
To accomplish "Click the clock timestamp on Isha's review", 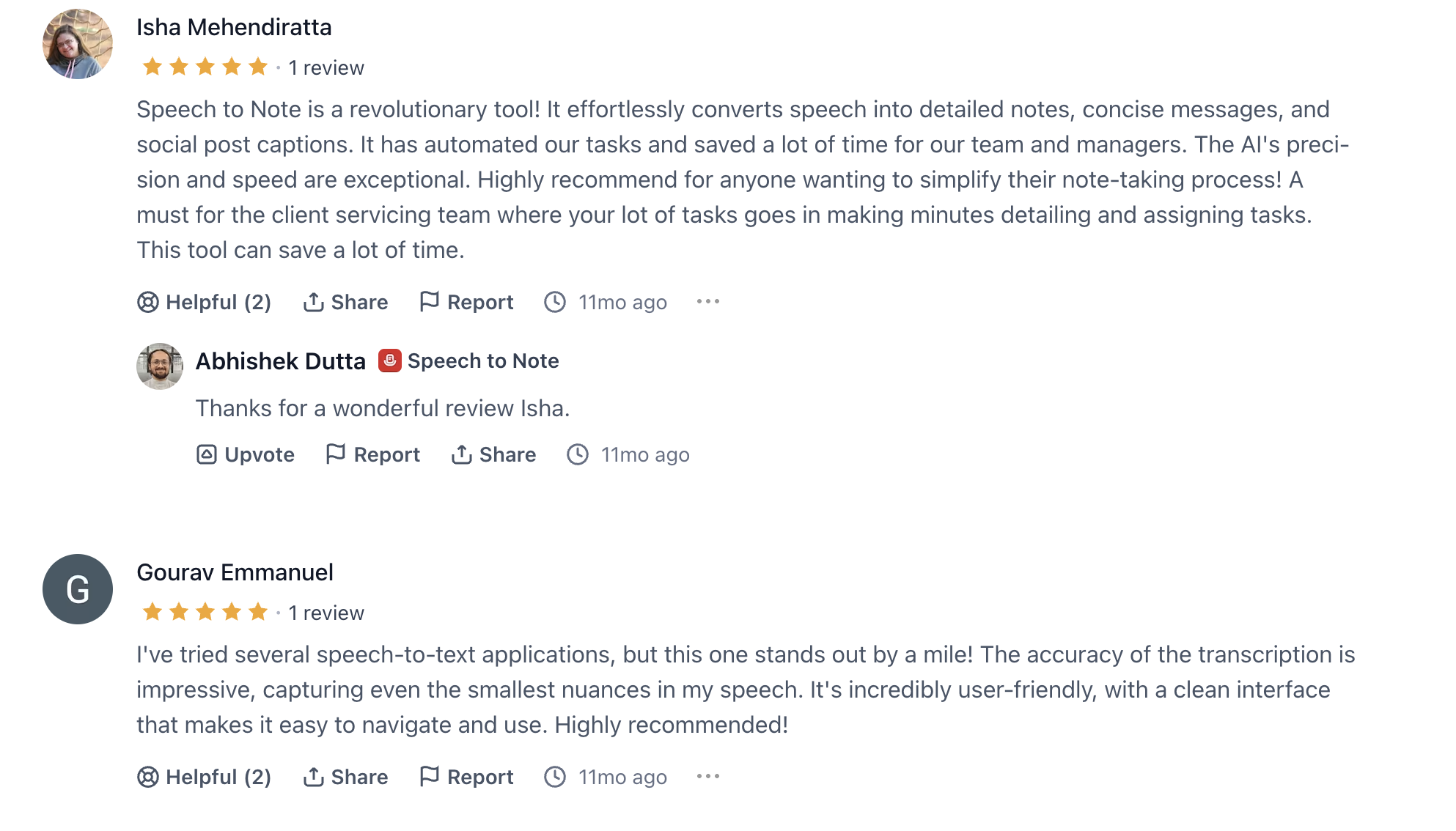I will tap(606, 302).
